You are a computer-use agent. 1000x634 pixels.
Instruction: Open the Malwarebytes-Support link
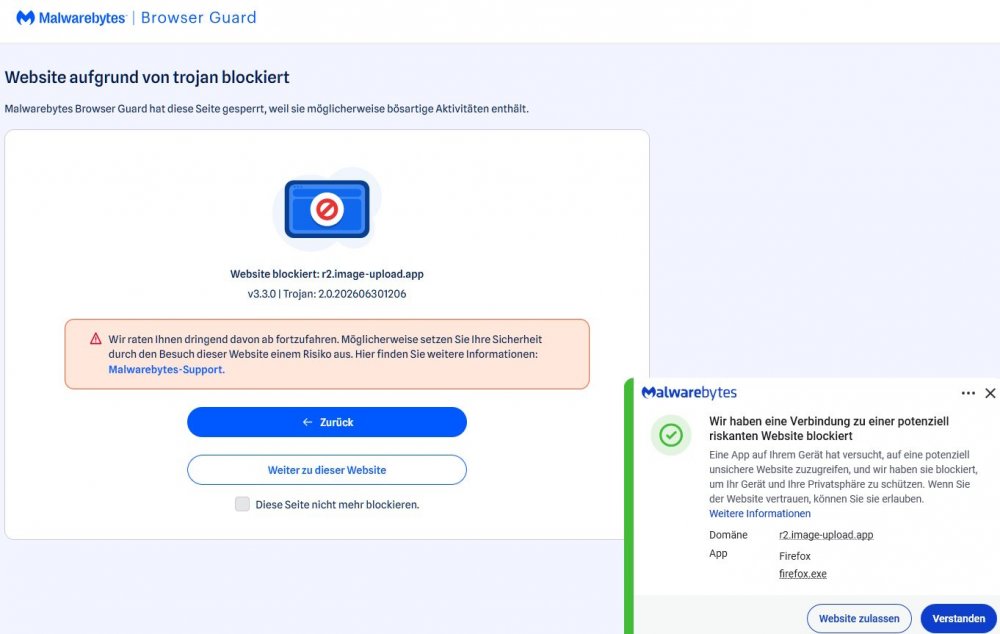click(166, 369)
